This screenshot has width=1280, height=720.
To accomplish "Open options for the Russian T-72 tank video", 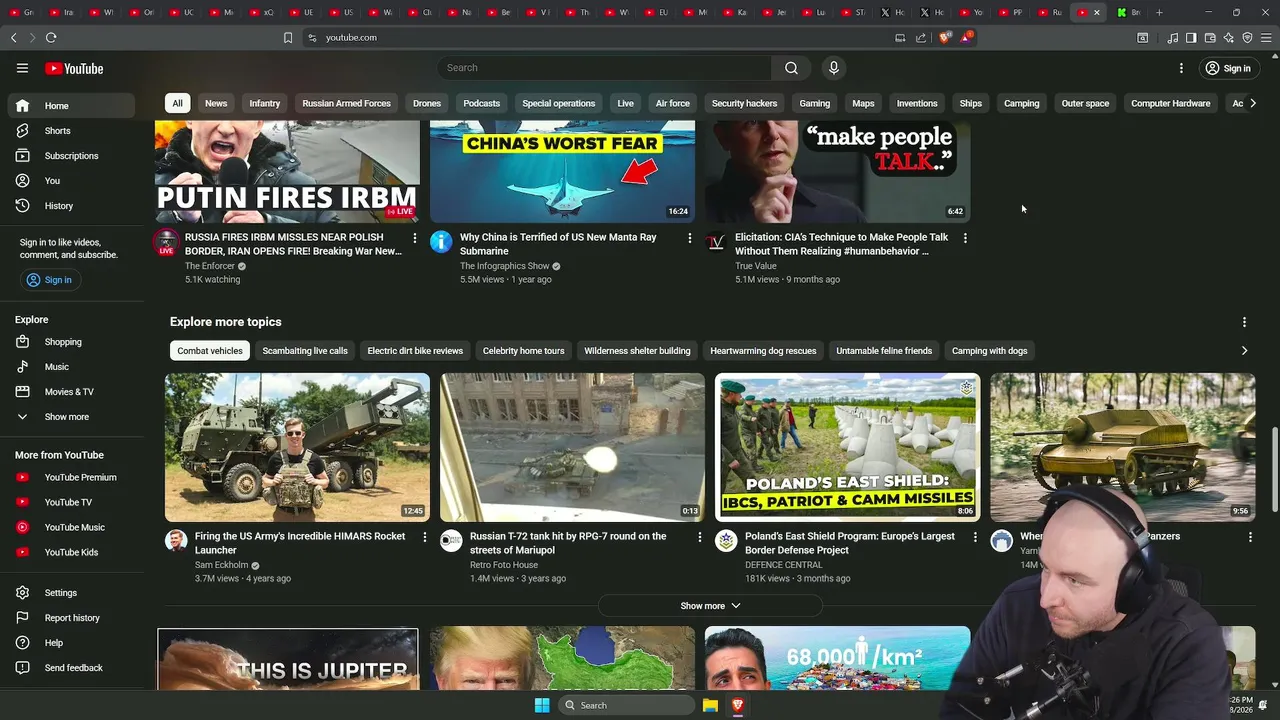I will click(699, 537).
